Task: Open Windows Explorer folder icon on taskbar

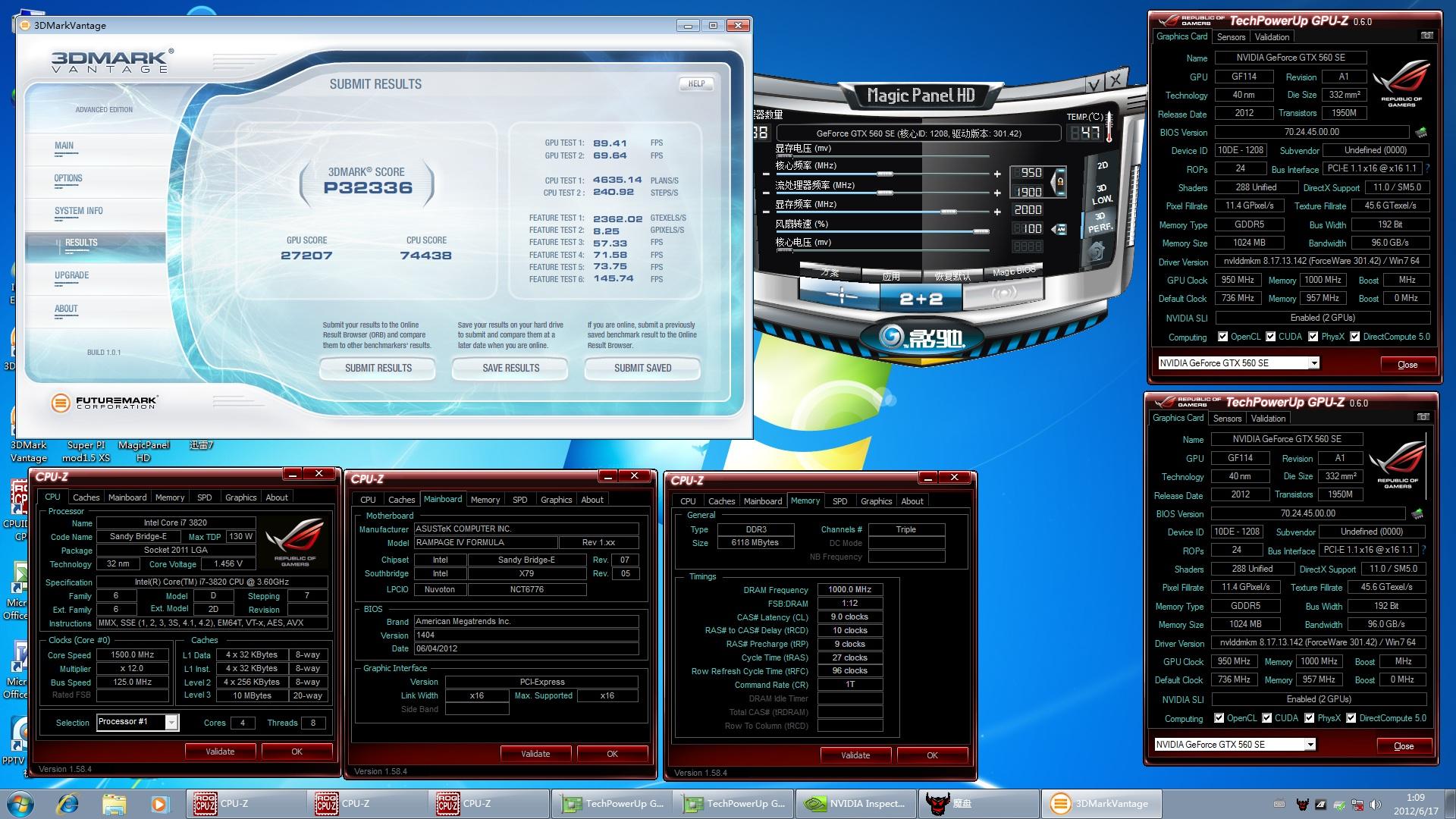Action: pyautogui.click(x=114, y=803)
